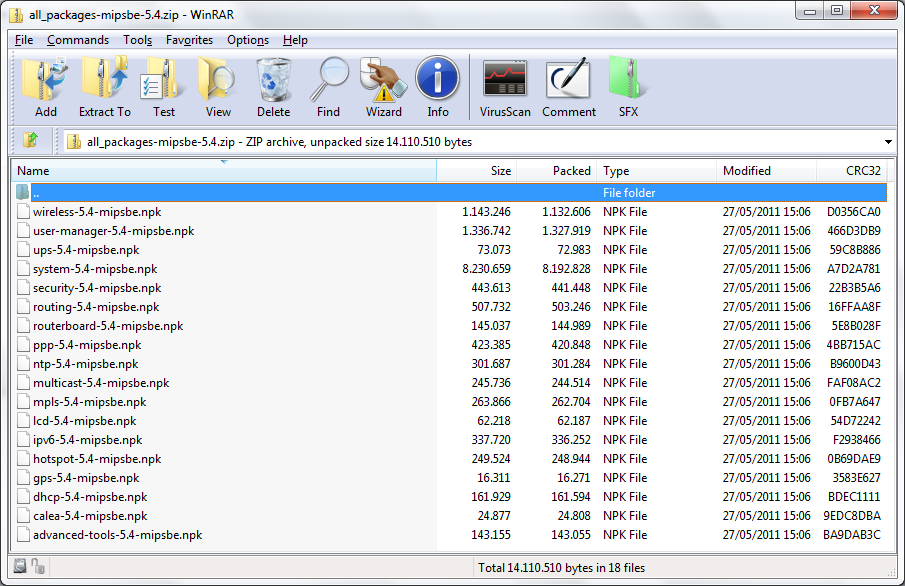Click the Add archive toolbar icon
905x586 pixels.
pos(45,79)
